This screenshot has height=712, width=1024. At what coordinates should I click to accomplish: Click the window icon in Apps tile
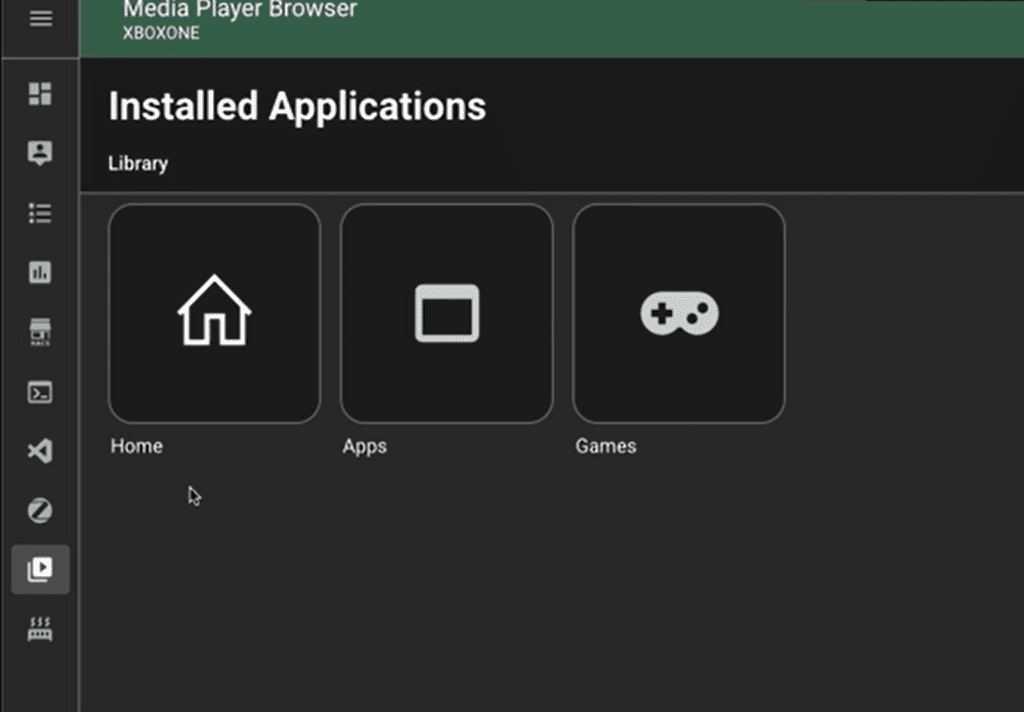coord(447,313)
